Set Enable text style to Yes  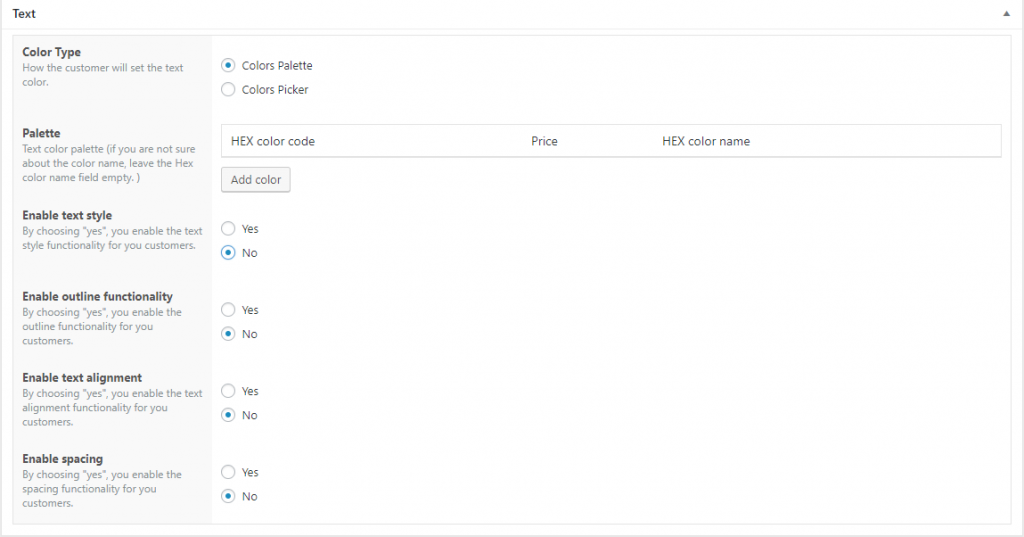pos(228,229)
